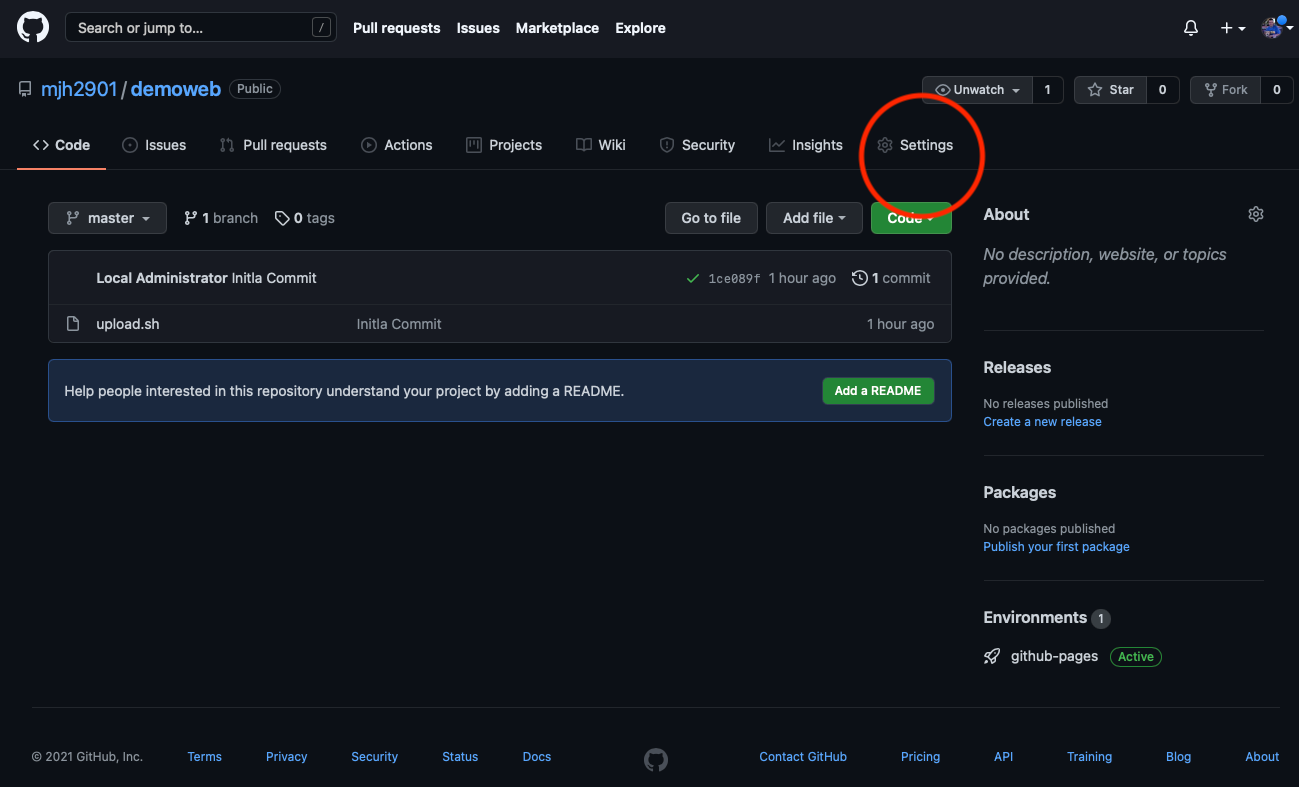
Task: Open Initla Commit link in upload.sh row
Action: tap(399, 324)
